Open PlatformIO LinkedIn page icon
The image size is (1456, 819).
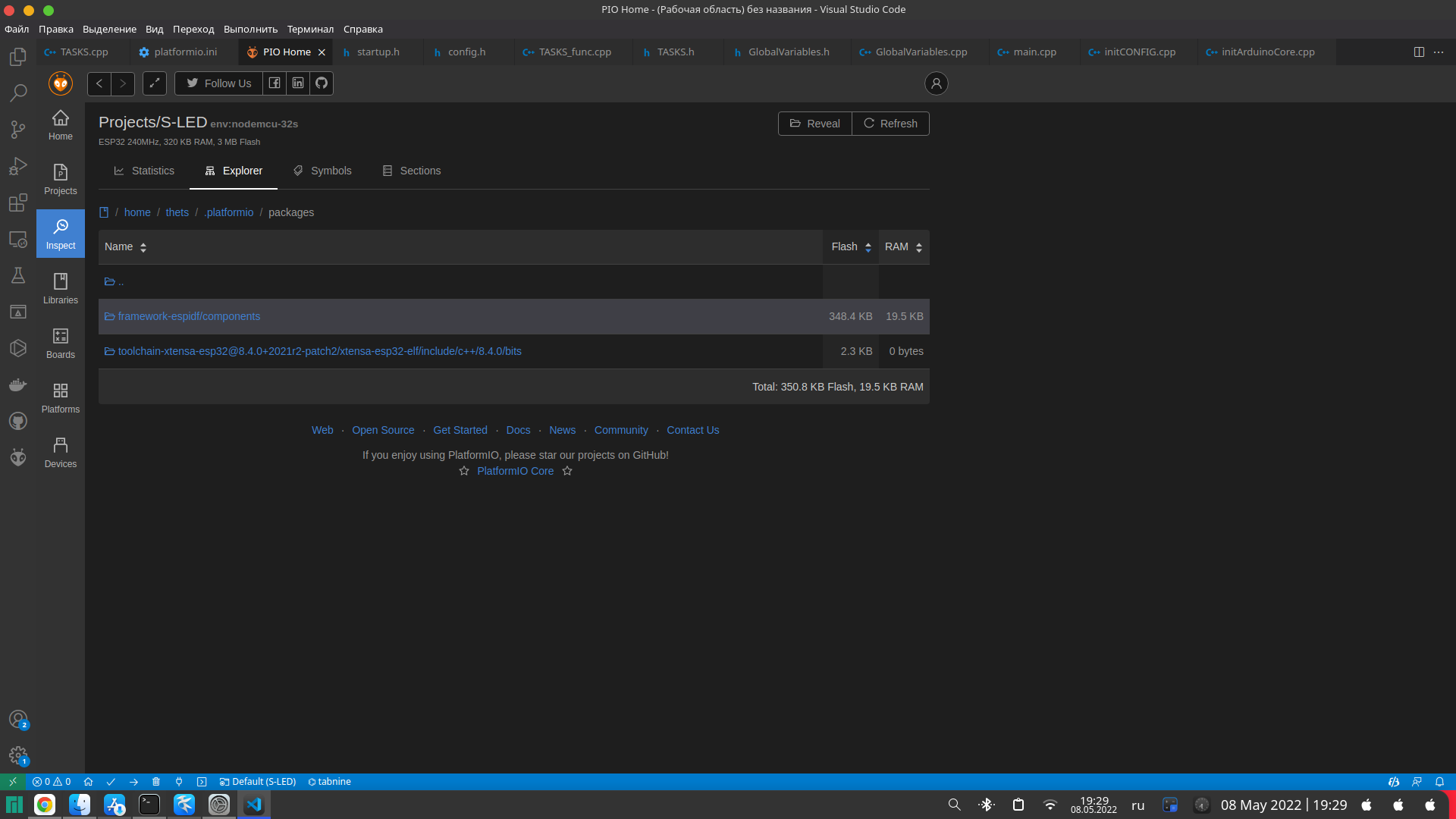pos(298,83)
